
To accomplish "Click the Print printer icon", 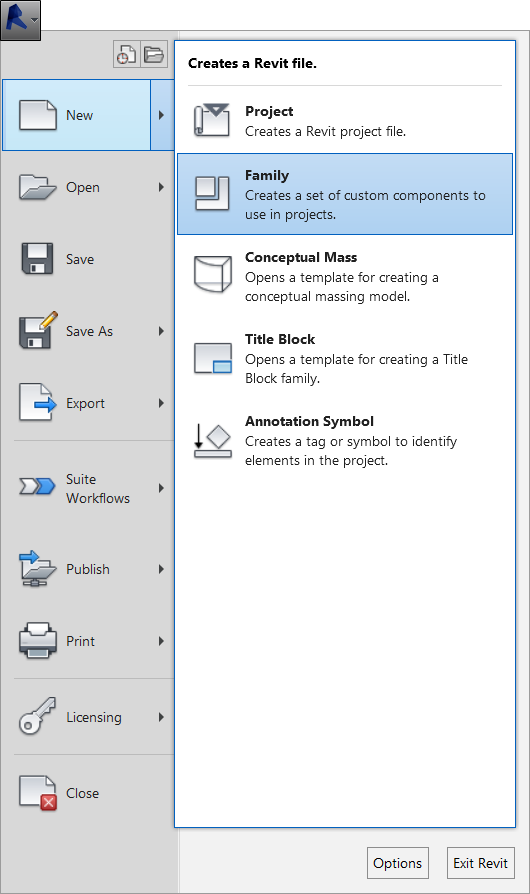I will tap(38, 641).
